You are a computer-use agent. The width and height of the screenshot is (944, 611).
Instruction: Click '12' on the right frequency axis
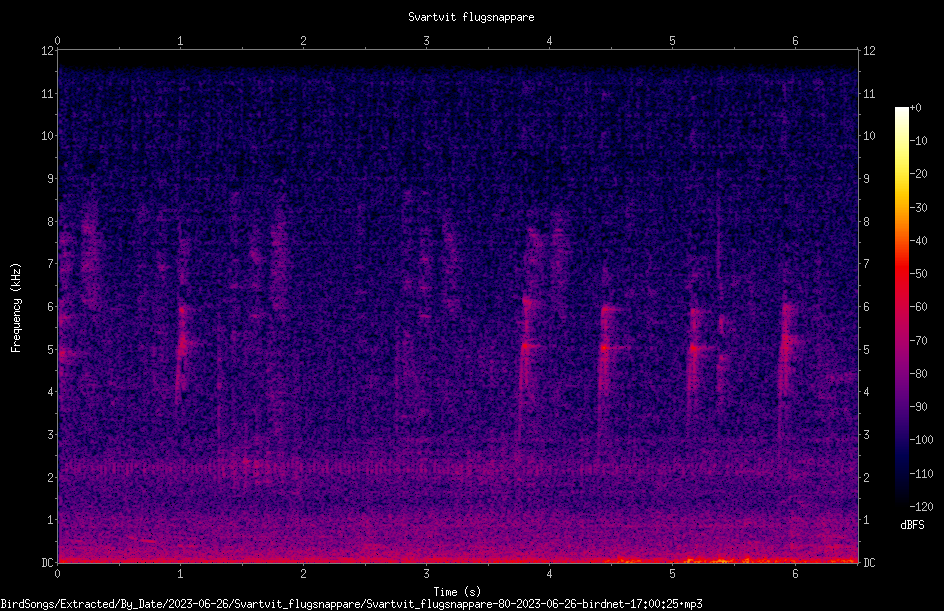coord(869,51)
